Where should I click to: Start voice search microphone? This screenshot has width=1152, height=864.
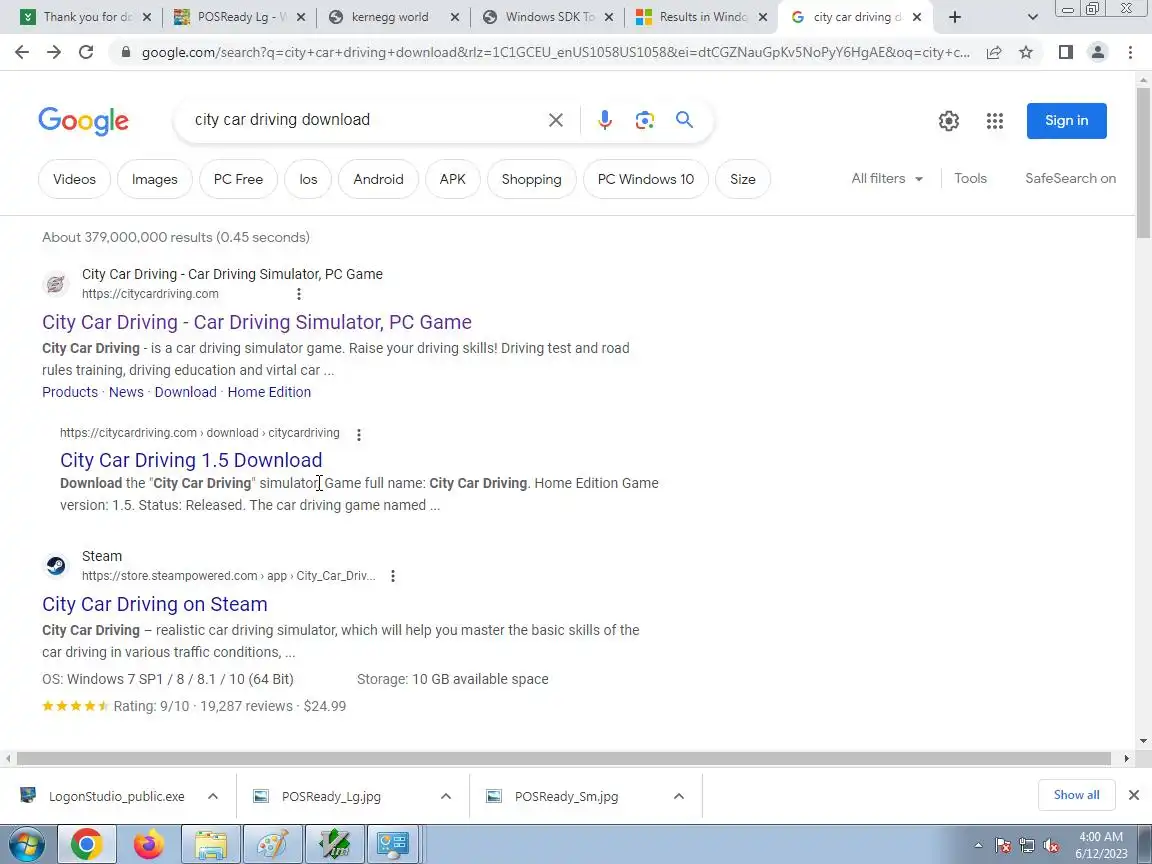click(x=605, y=120)
